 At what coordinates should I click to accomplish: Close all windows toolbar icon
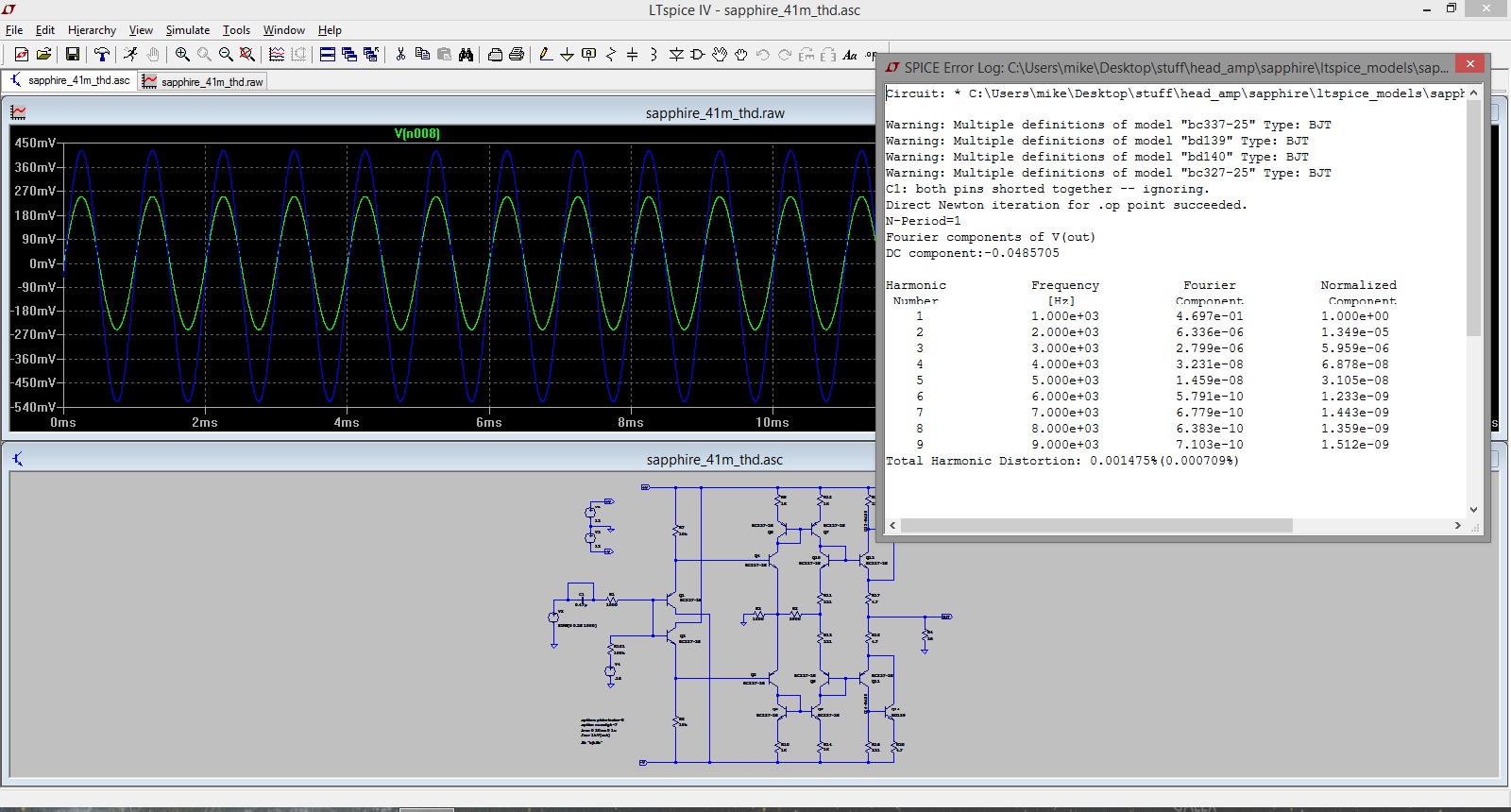pos(371,55)
